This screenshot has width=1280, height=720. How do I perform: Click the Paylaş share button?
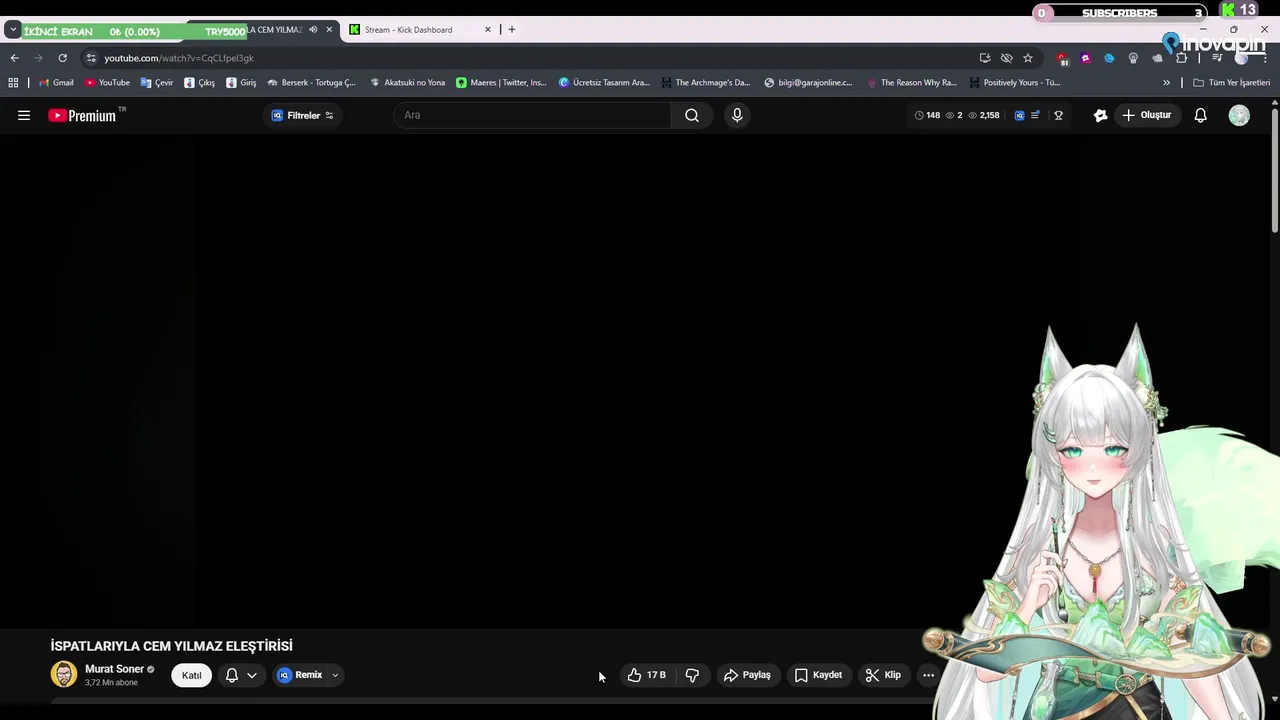pos(748,675)
